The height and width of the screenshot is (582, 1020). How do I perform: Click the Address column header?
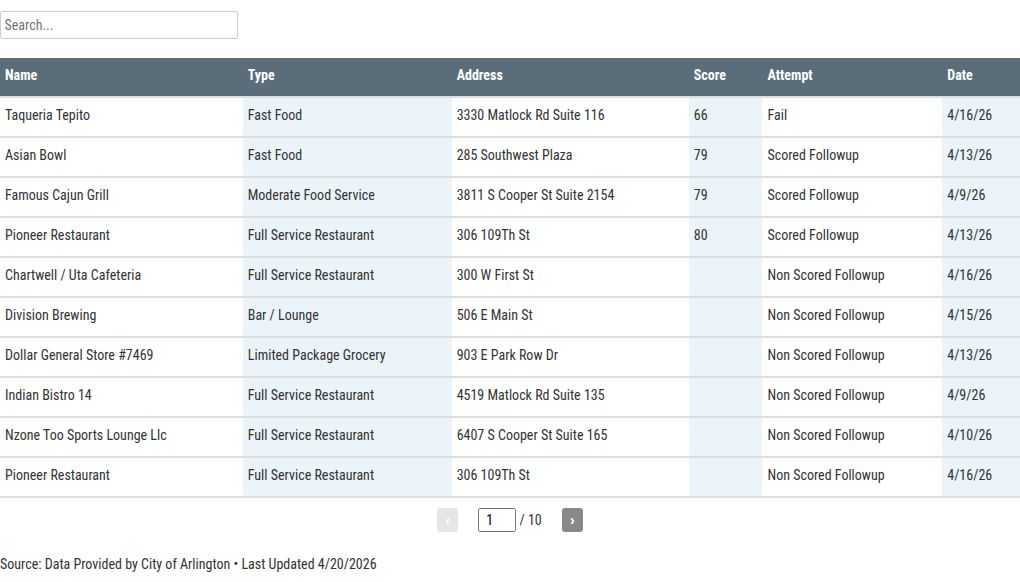(480, 75)
